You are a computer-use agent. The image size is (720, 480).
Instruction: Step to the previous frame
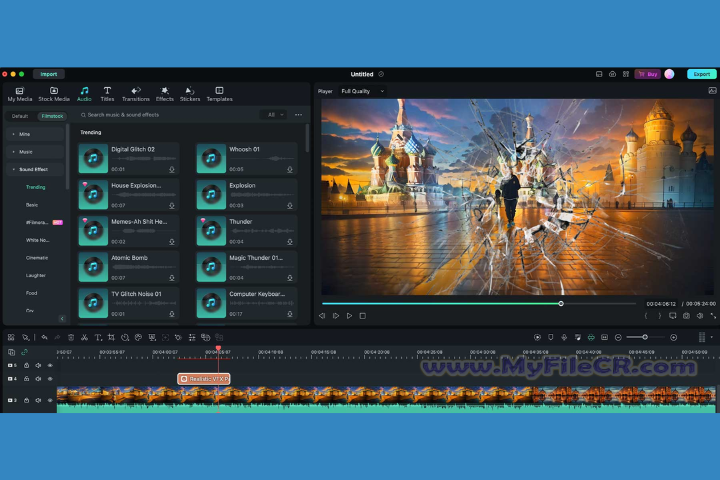point(322,316)
